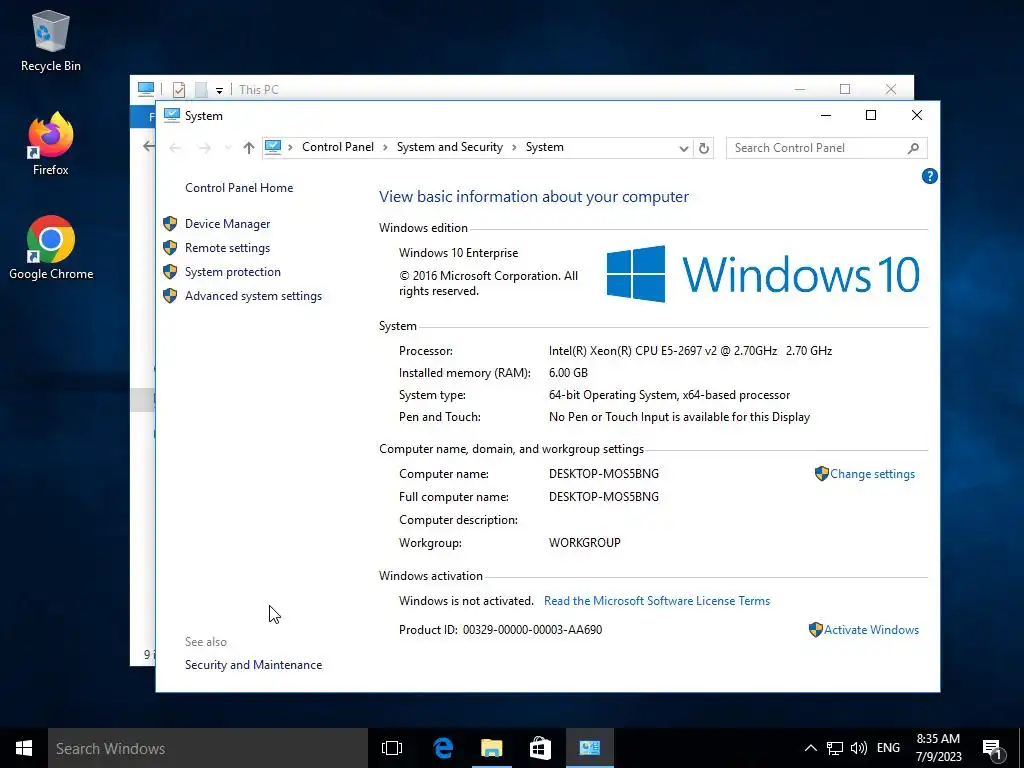
Task: Open Security and Maintenance link
Action: click(253, 665)
